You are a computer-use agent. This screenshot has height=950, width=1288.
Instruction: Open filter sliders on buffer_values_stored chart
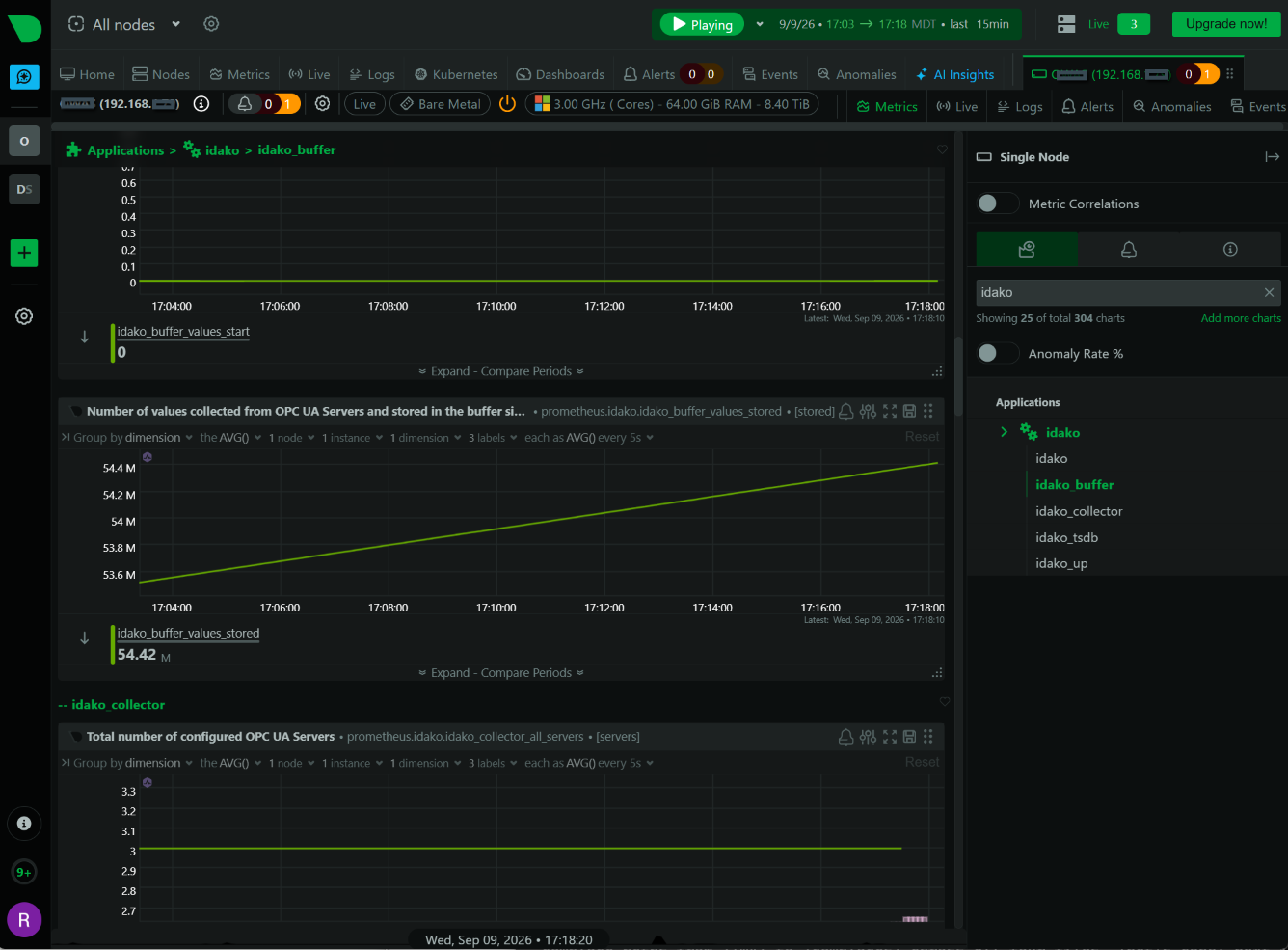coord(868,411)
